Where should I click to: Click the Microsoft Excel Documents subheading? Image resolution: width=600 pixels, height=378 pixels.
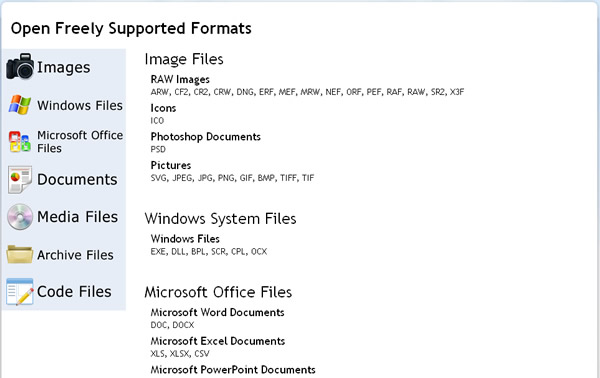point(218,341)
